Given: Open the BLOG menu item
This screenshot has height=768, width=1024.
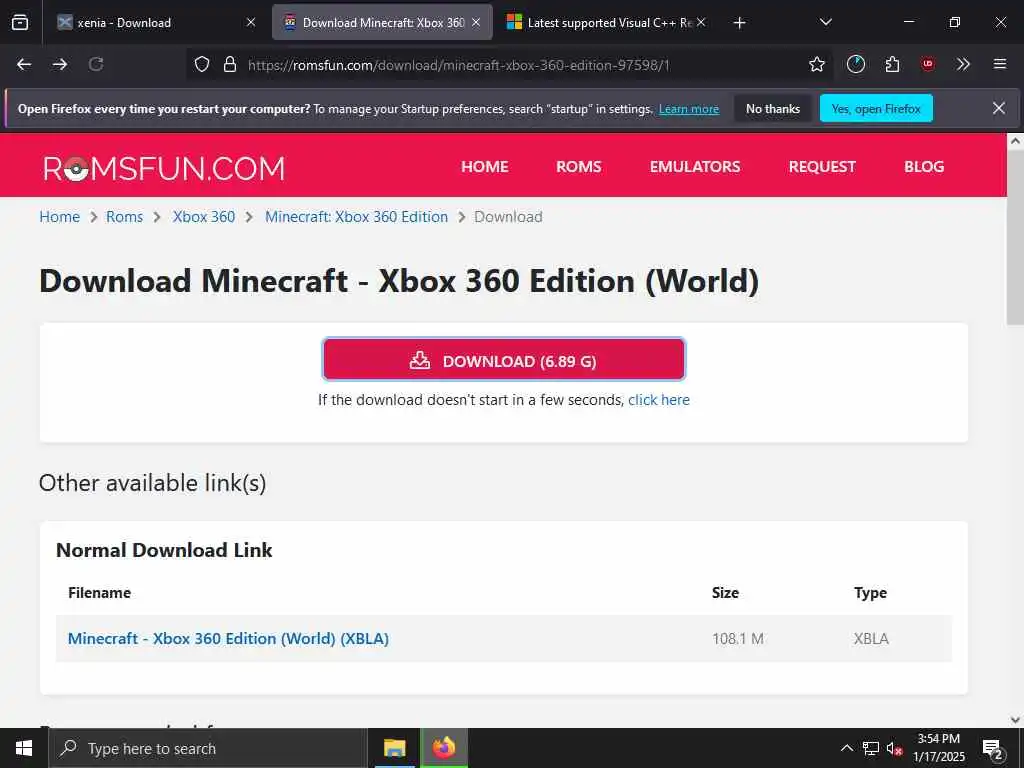Looking at the screenshot, I should 923,167.
